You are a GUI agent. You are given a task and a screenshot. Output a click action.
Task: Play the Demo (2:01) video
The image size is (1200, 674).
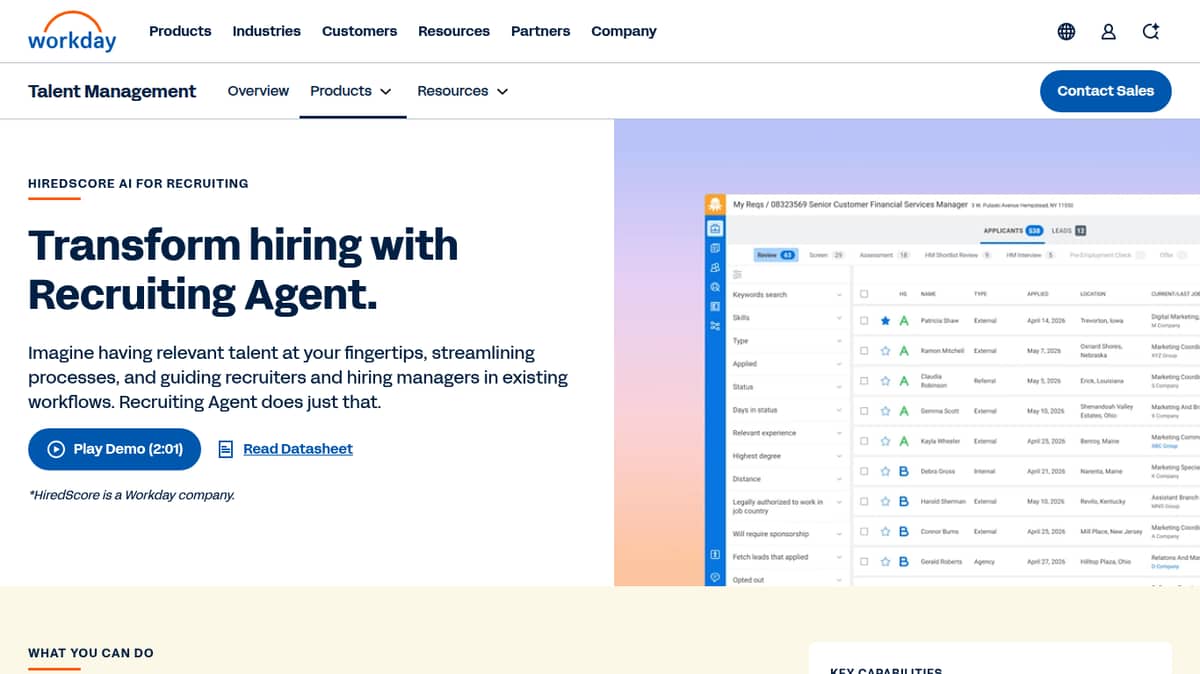click(114, 449)
